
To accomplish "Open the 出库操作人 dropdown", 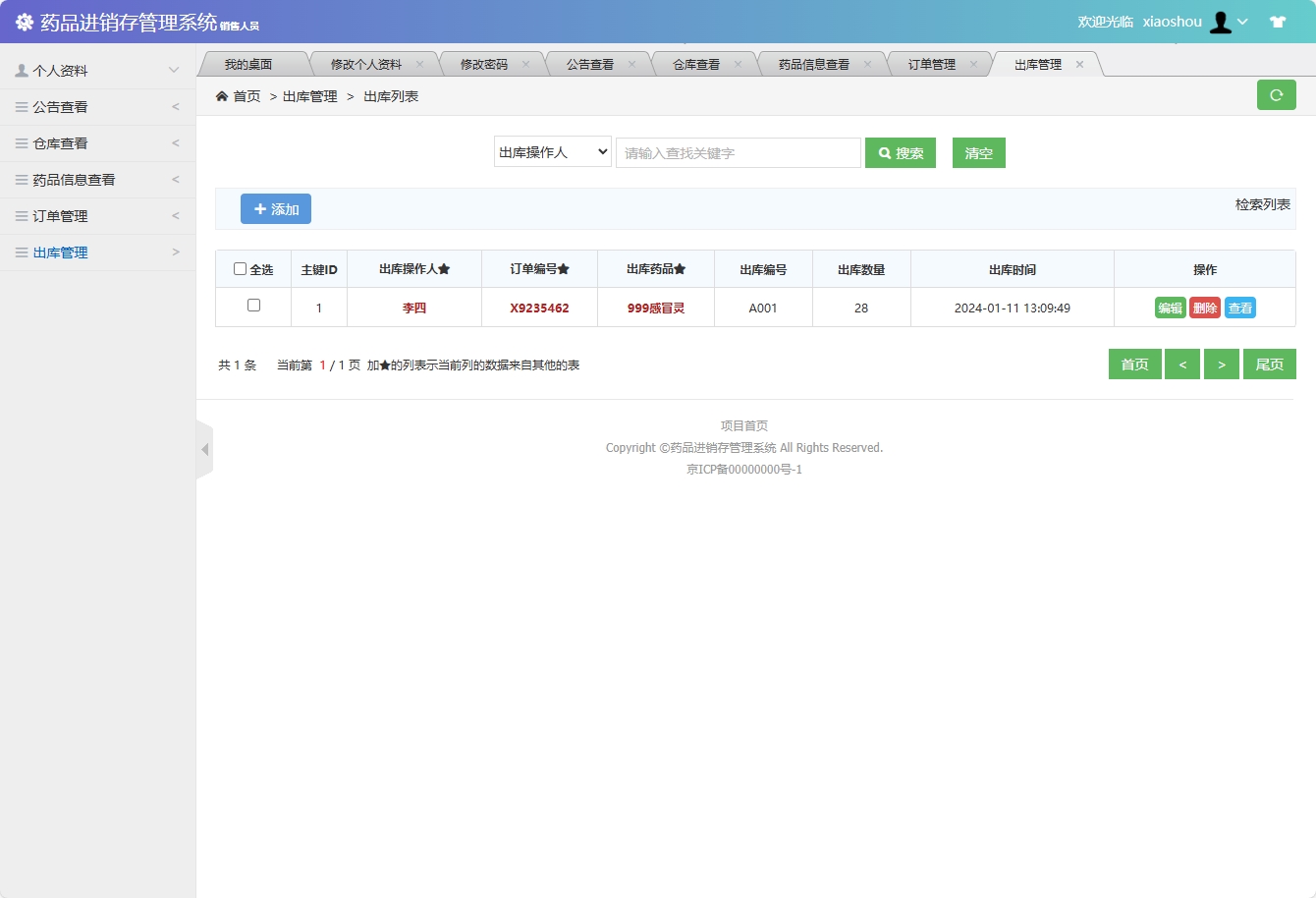I will (x=552, y=152).
